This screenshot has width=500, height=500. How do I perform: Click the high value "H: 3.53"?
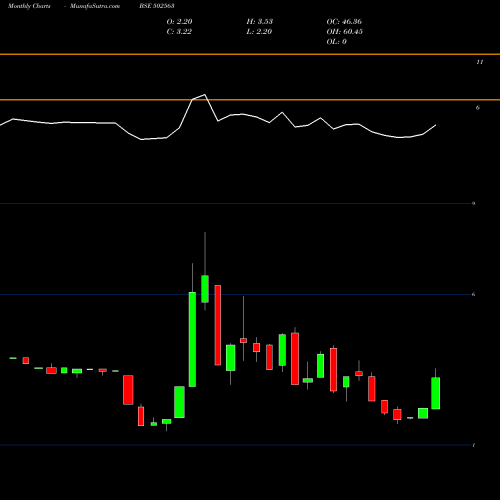pyautogui.click(x=260, y=21)
